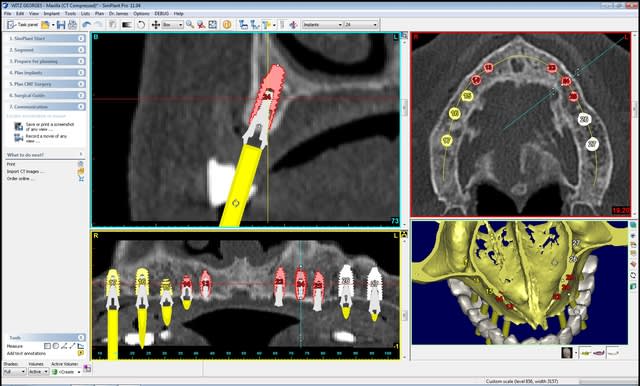Toggle the grayscale contrast toolbar button

coord(127,25)
